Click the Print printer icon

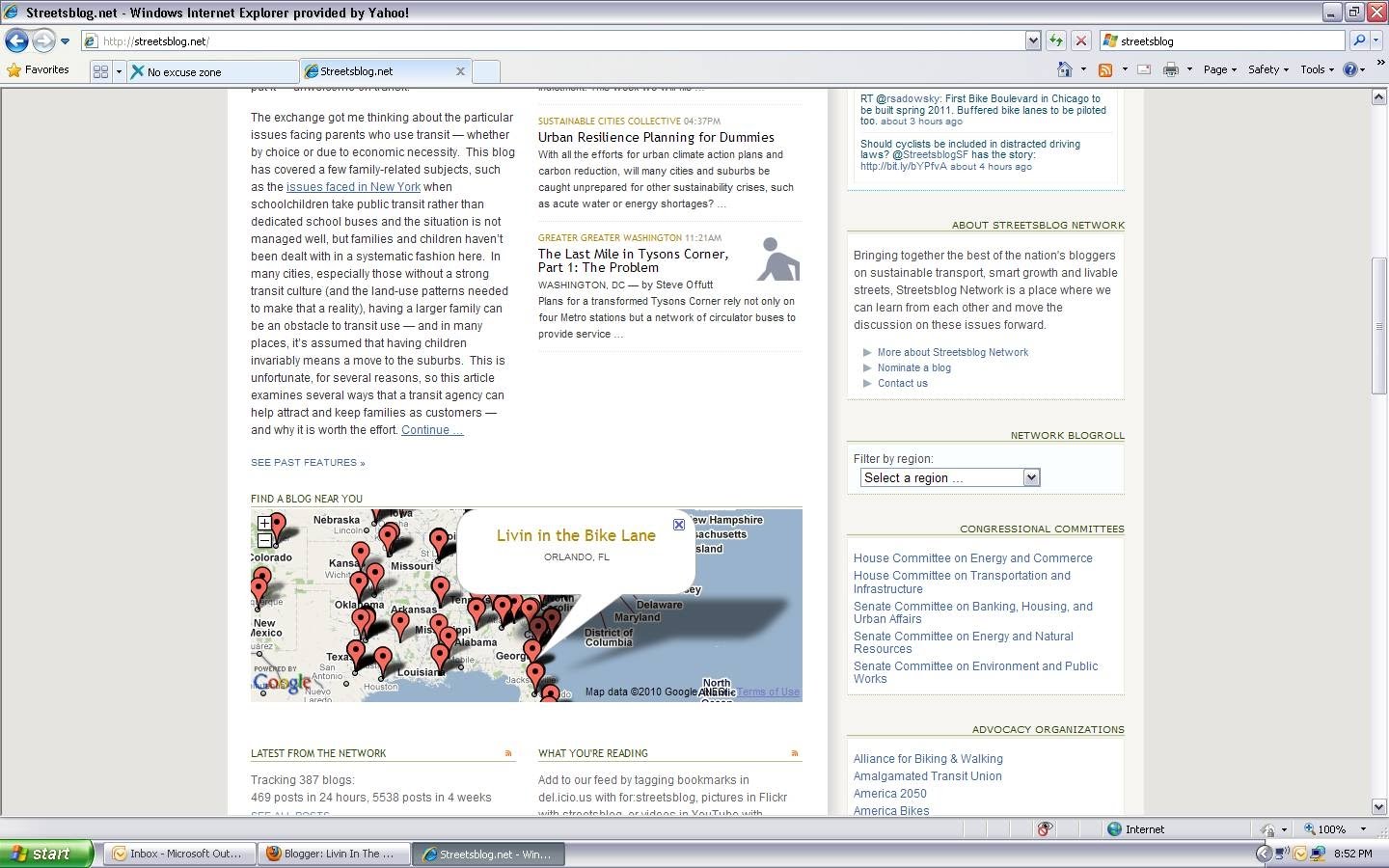(1171, 69)
